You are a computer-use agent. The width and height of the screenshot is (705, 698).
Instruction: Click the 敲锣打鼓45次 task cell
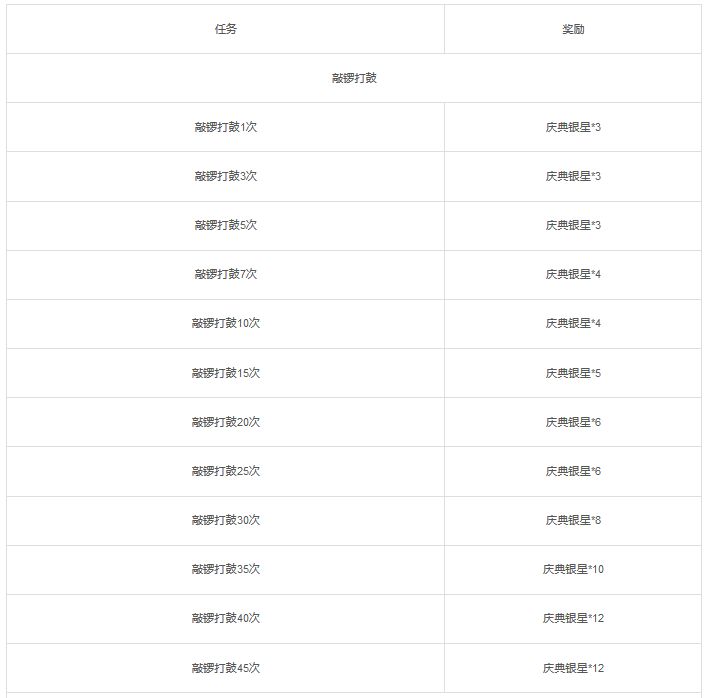tap(226, 668)
